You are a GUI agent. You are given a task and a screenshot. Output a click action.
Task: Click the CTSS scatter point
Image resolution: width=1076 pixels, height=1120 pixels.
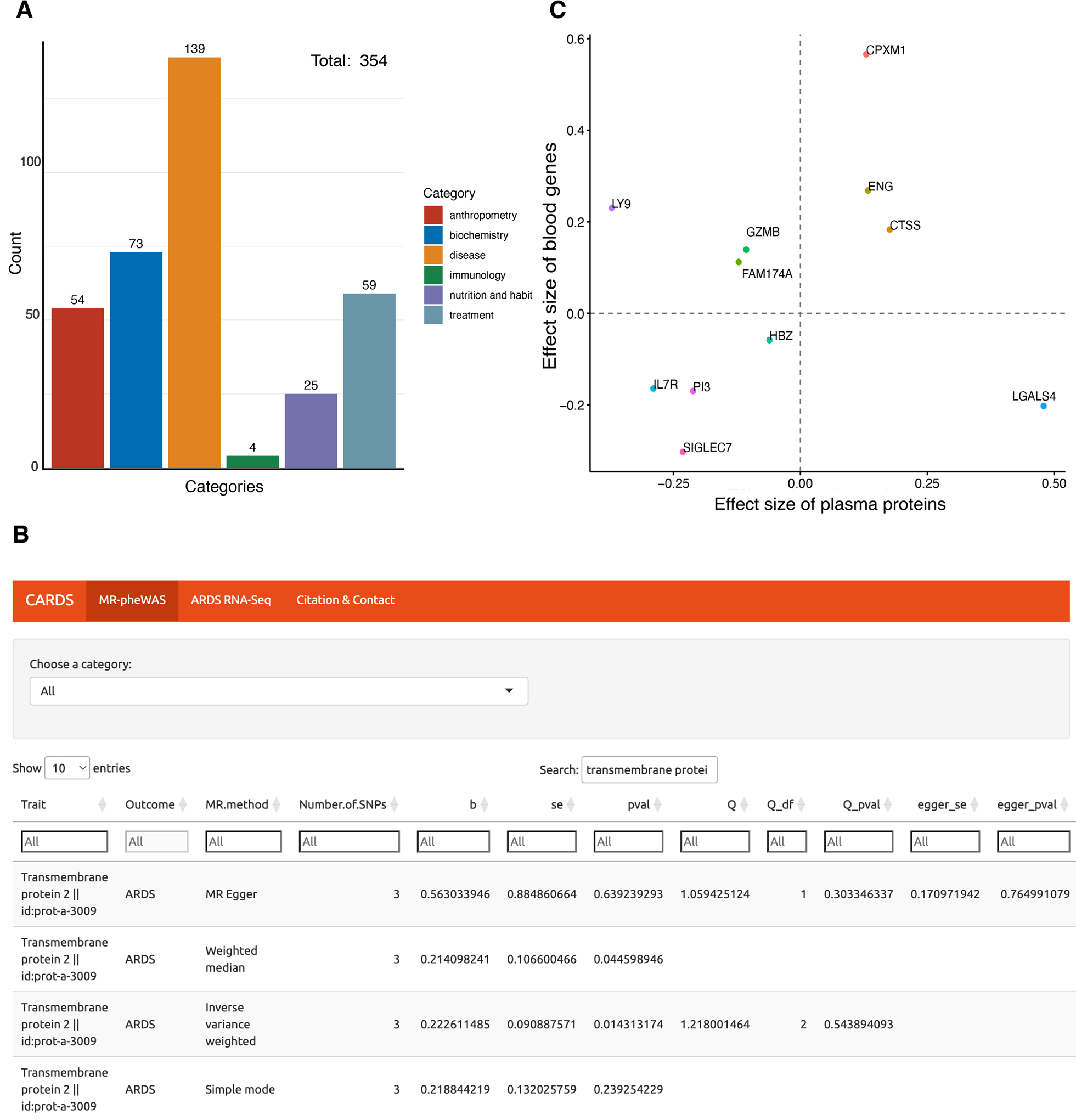(889, 230)
